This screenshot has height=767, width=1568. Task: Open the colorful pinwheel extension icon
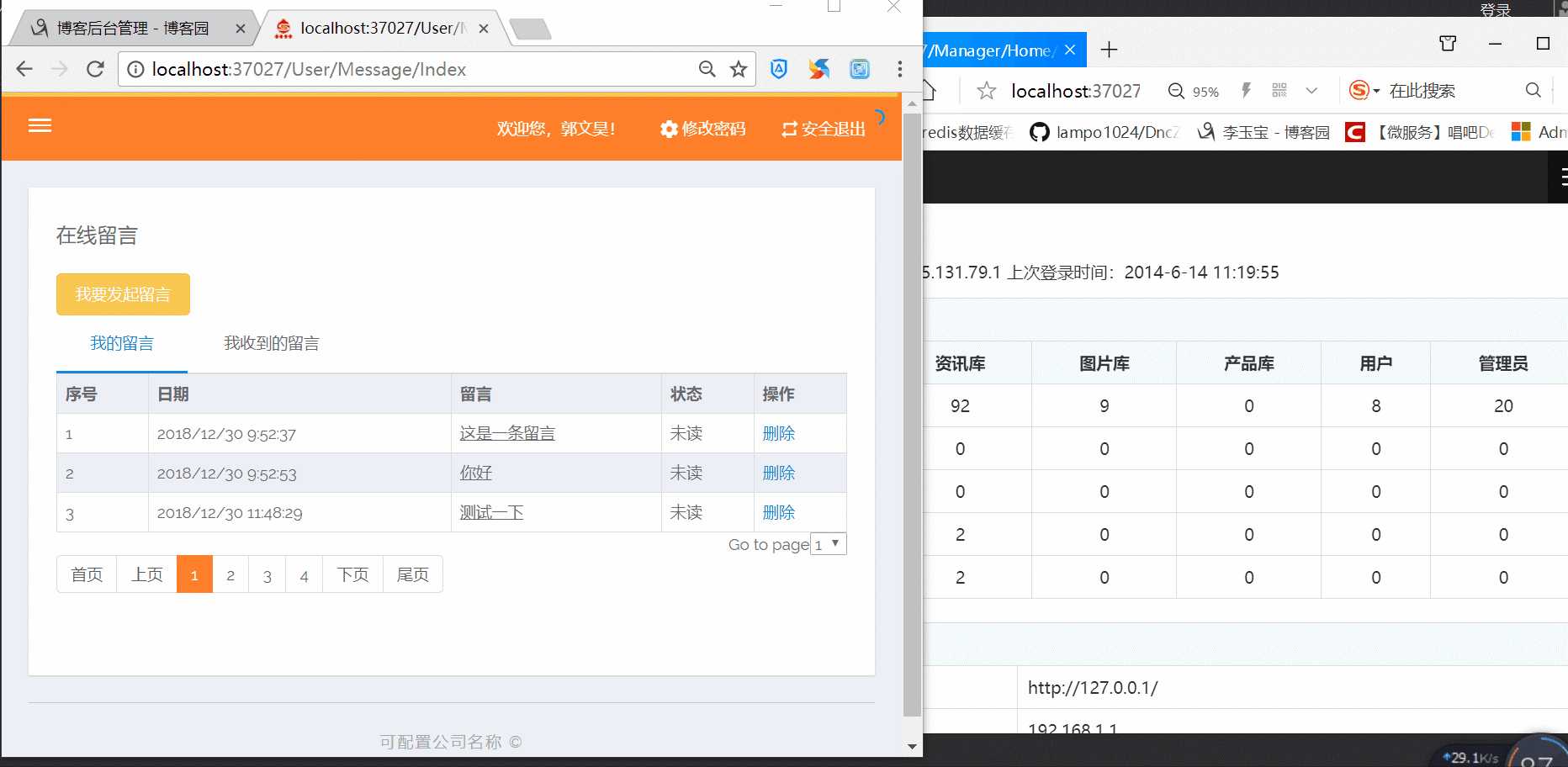(x=819, y=69)
